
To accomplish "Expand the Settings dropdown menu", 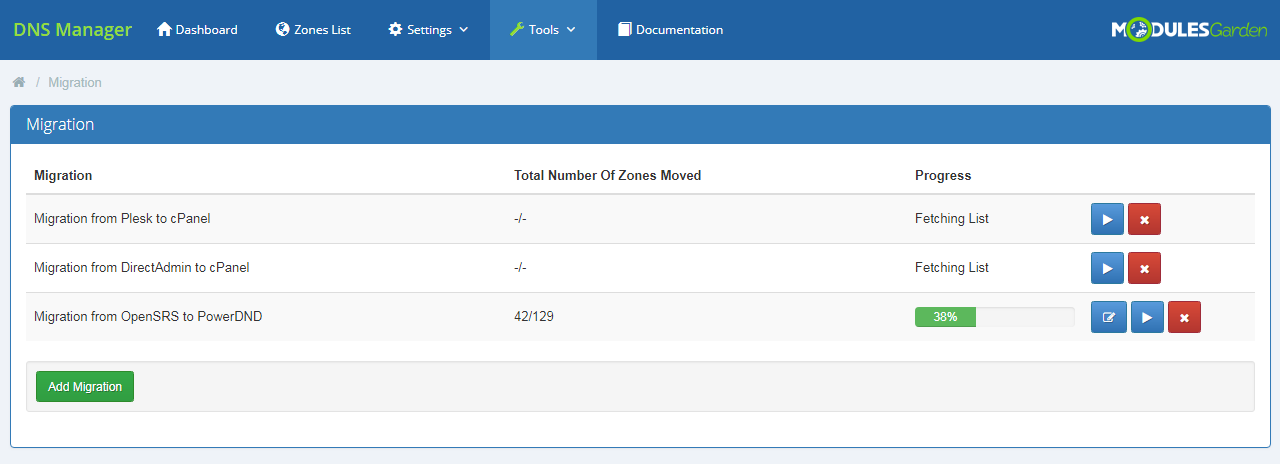I will [x=428, y=30].
